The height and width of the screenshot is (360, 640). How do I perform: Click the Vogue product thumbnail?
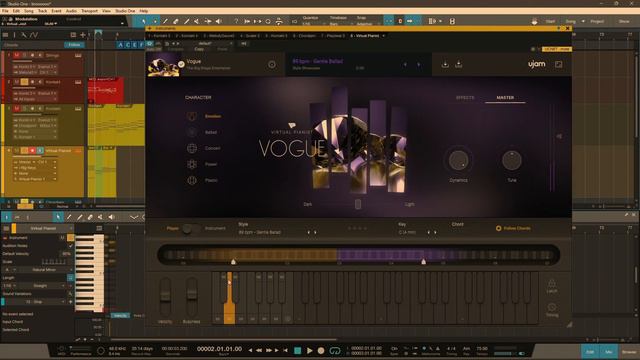(163, 65)
